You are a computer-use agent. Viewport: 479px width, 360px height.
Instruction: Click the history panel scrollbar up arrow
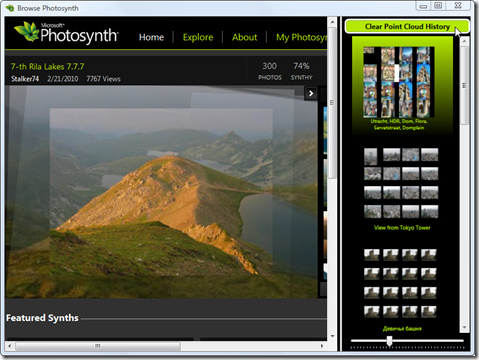pos(464,40)
